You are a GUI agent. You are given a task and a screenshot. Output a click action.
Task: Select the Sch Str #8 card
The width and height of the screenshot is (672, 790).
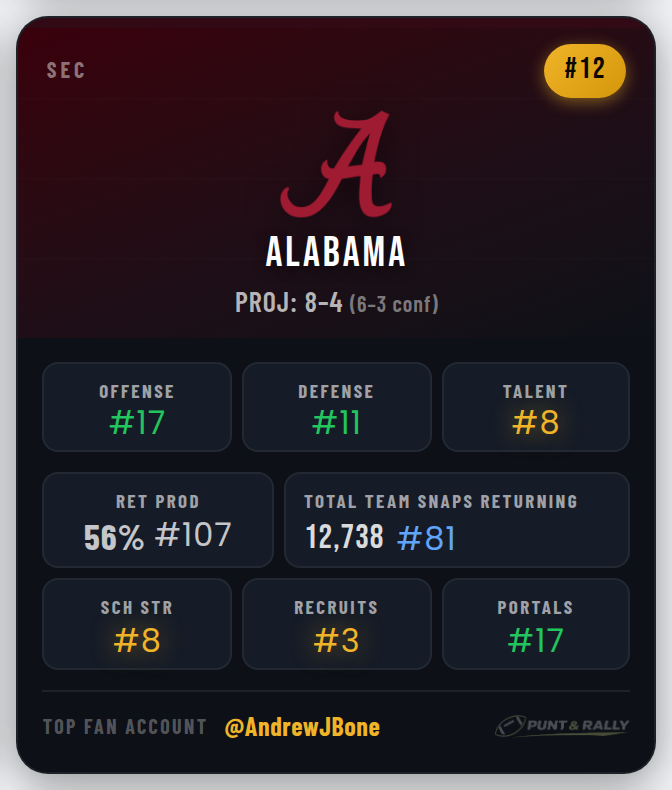pyautogui.click(x=137, y=624)
